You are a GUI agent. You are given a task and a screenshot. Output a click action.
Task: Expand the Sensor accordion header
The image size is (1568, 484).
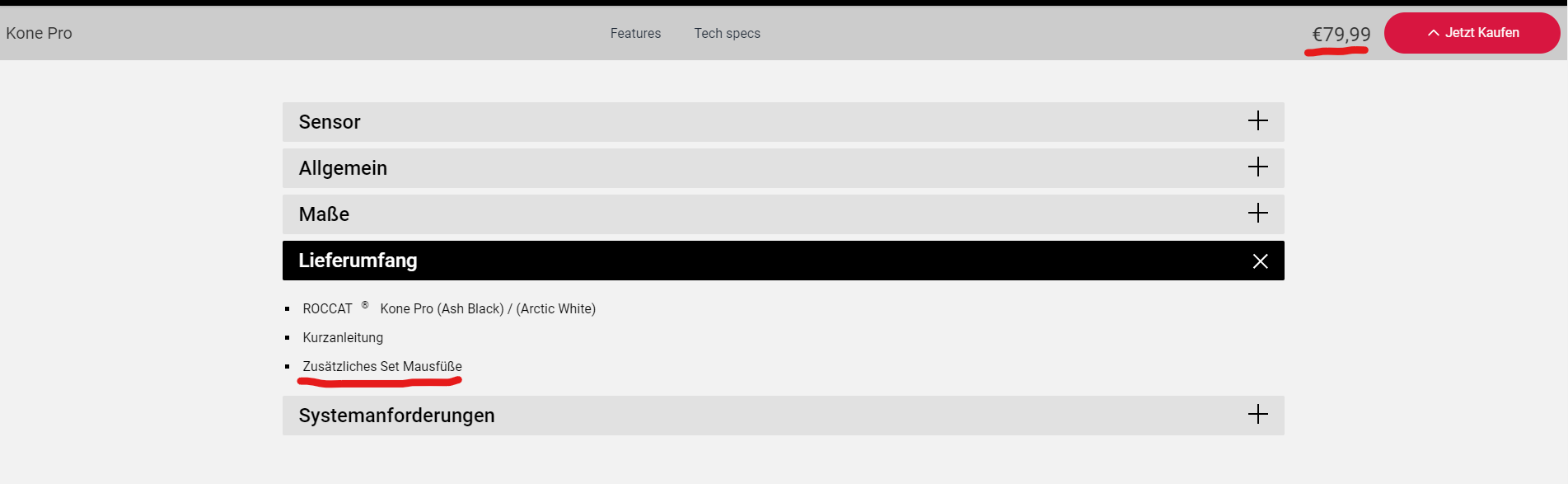pos(783,122)
